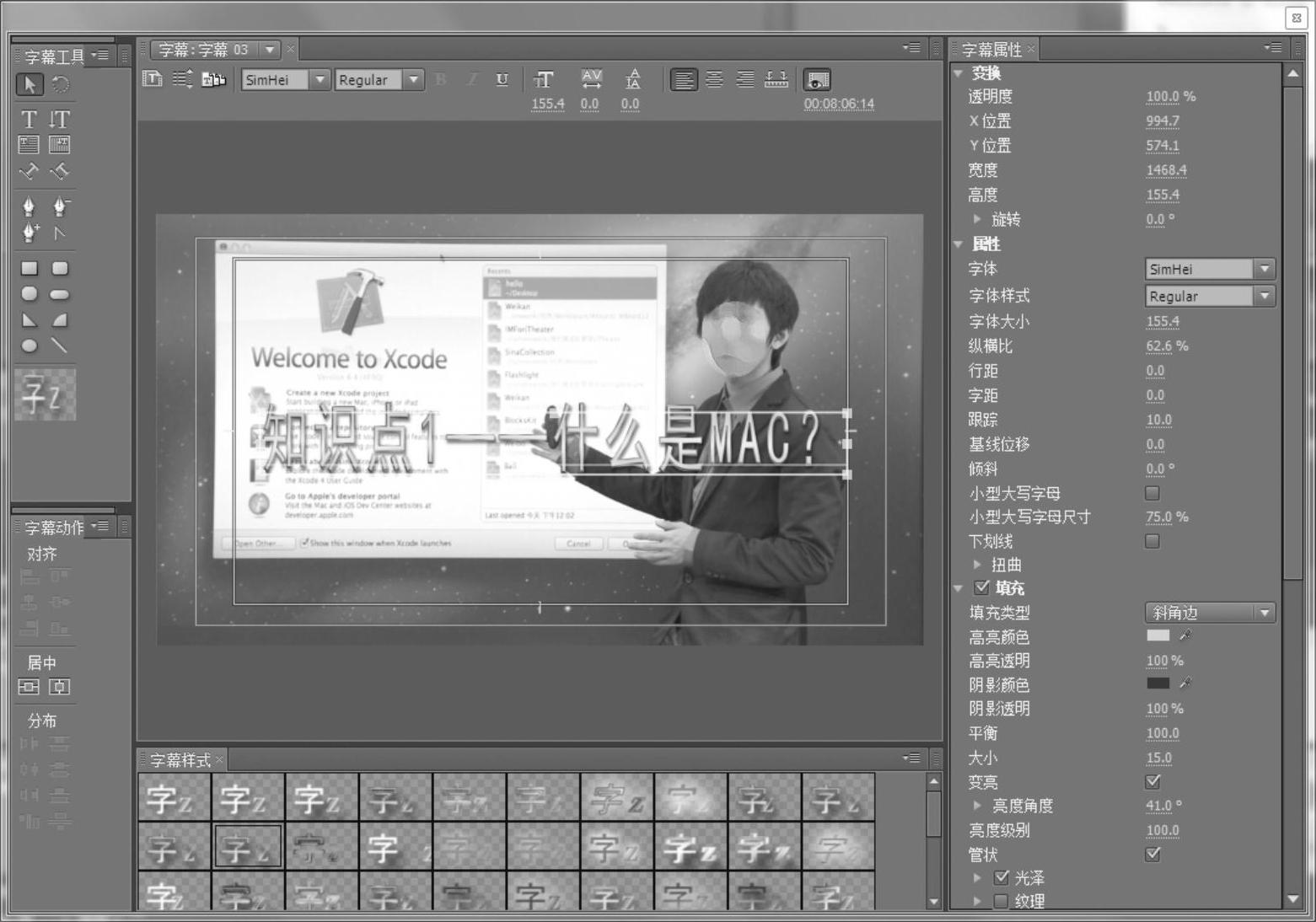The image size is (1316, 922).
Task: Open the Regular style dropdown in toolbar
Action: (x=413, y=80)
